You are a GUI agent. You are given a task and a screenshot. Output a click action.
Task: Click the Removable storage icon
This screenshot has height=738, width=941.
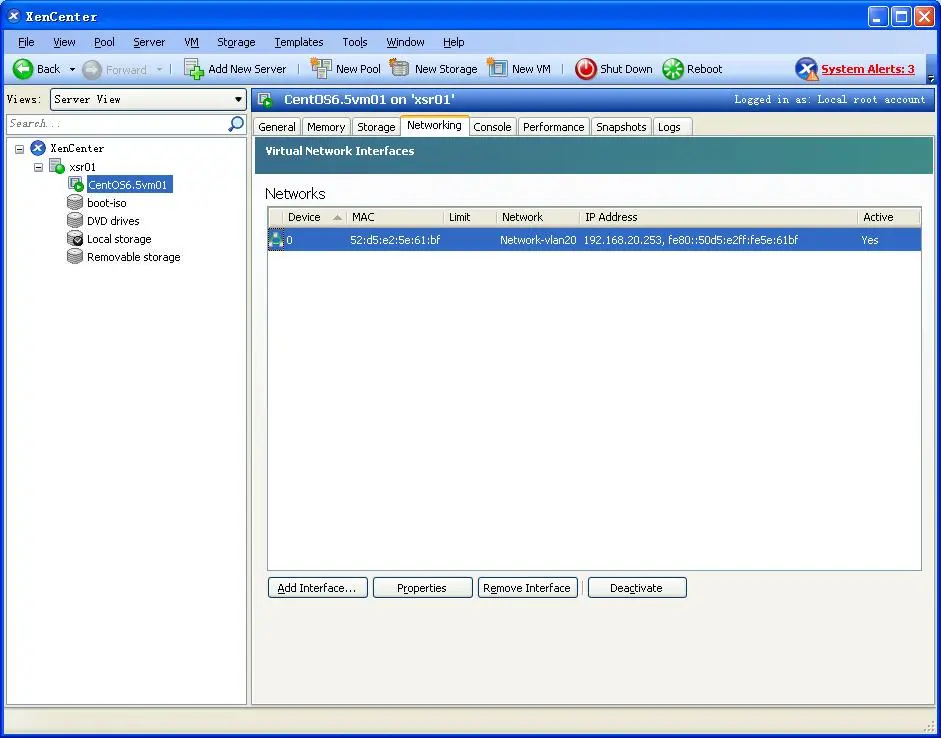[75, 256]
